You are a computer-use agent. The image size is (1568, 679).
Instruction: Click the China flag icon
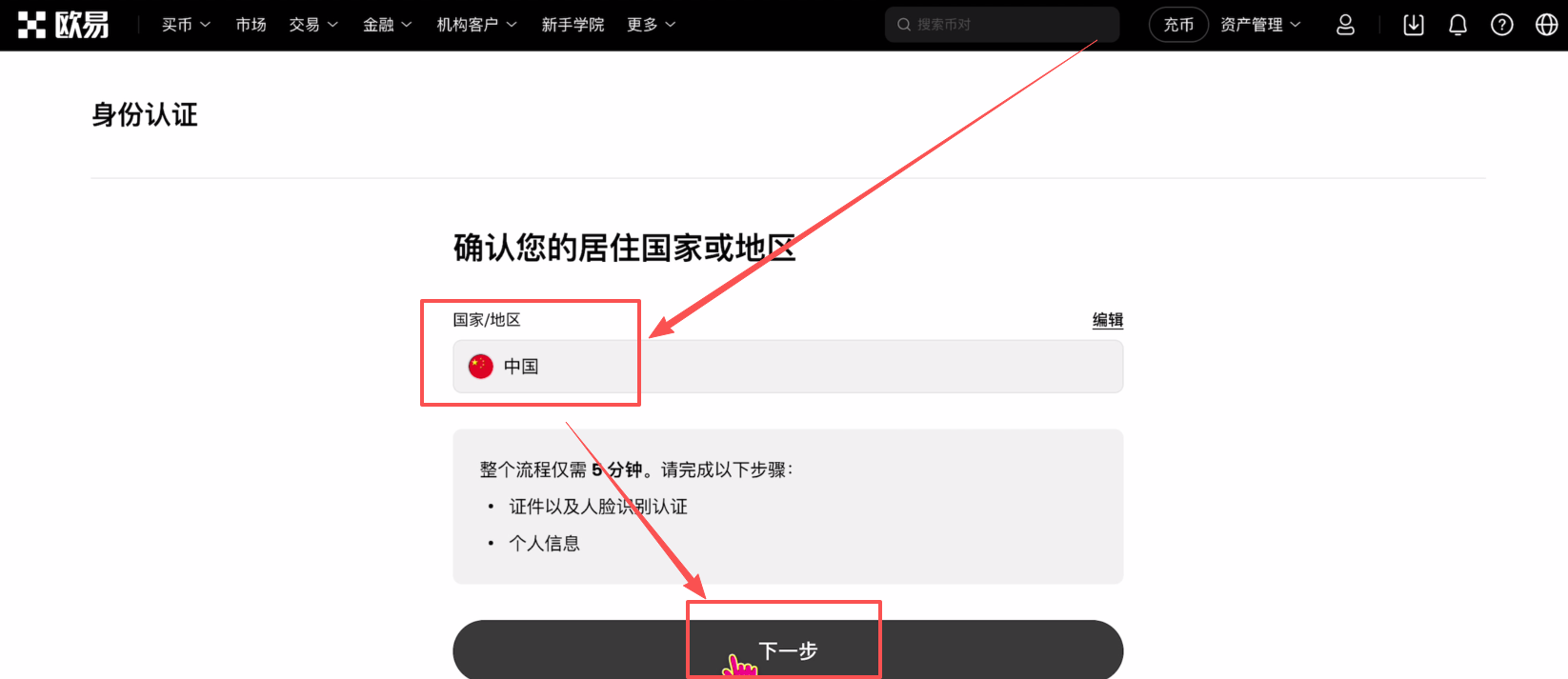[x=481, y=367]
